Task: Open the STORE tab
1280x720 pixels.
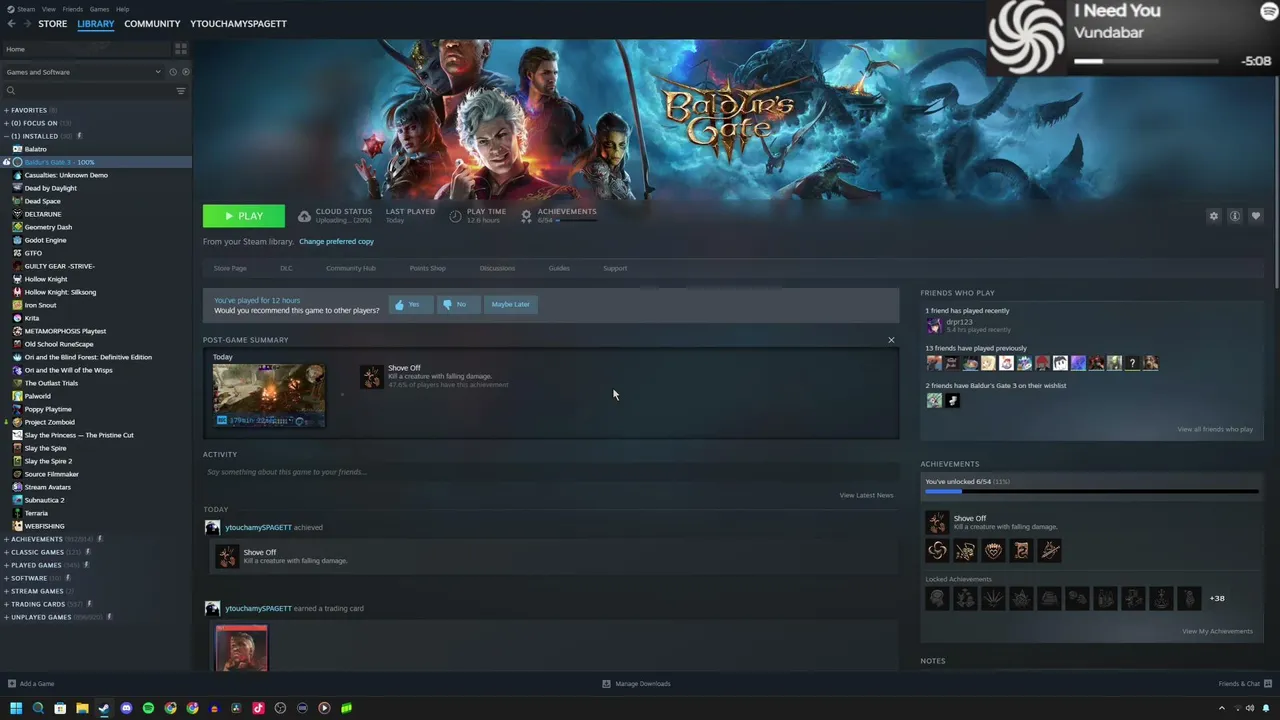Action: (x=53, y=24)
